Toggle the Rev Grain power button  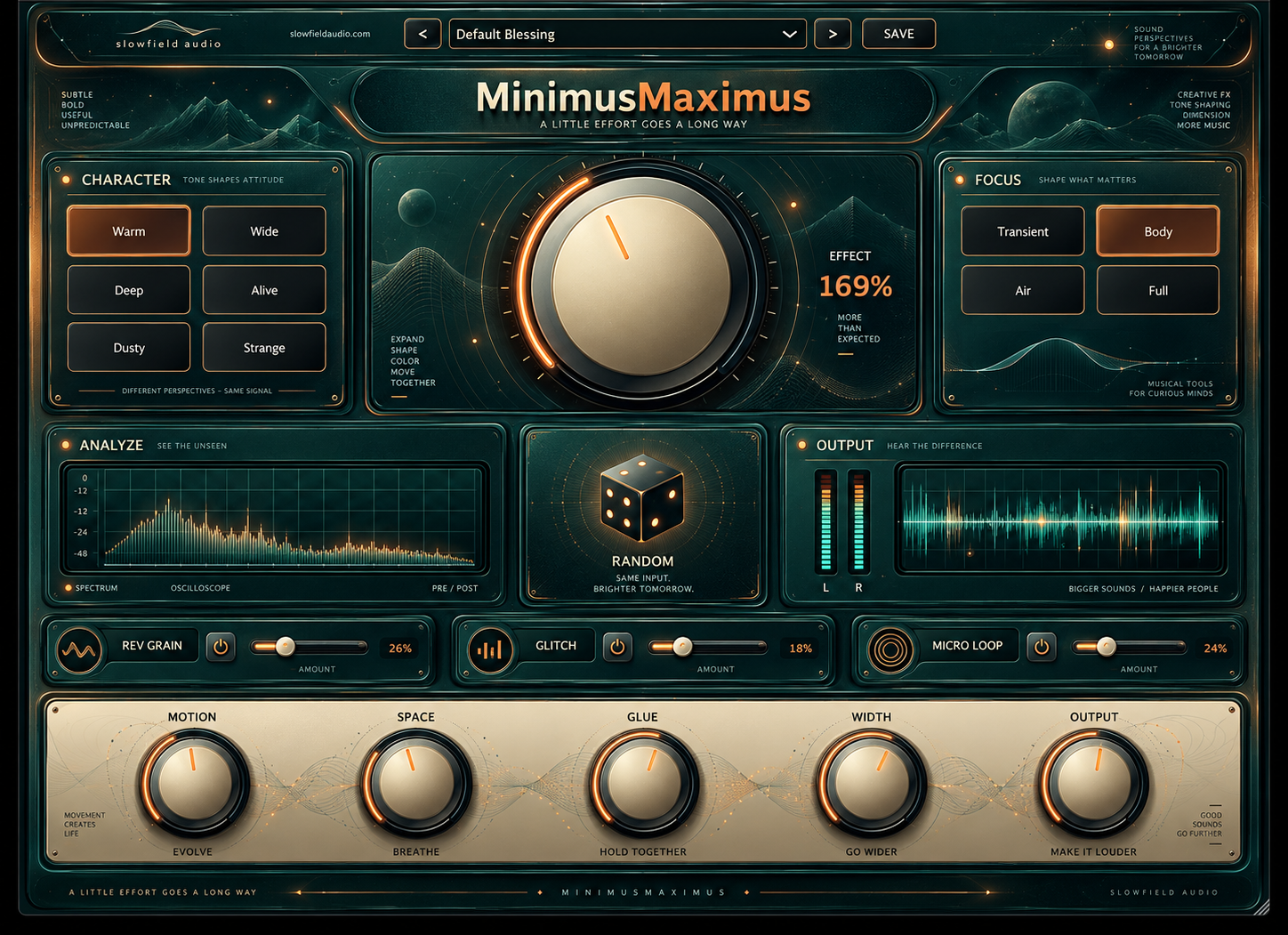click(x=221, y=647)
